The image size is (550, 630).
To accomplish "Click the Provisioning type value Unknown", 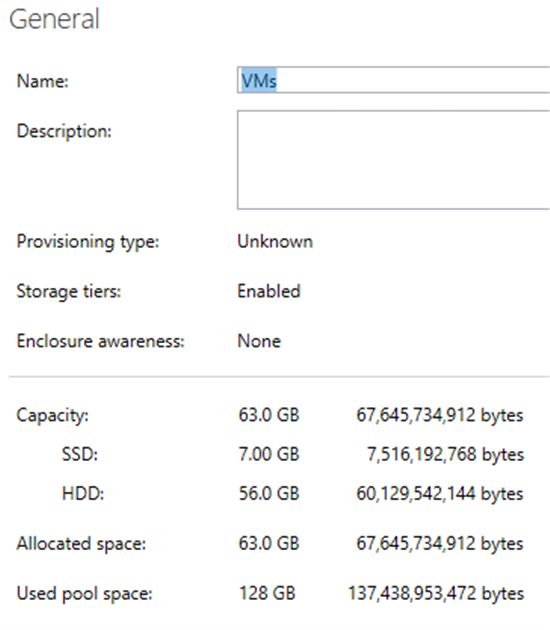I will tap(275, 241).
